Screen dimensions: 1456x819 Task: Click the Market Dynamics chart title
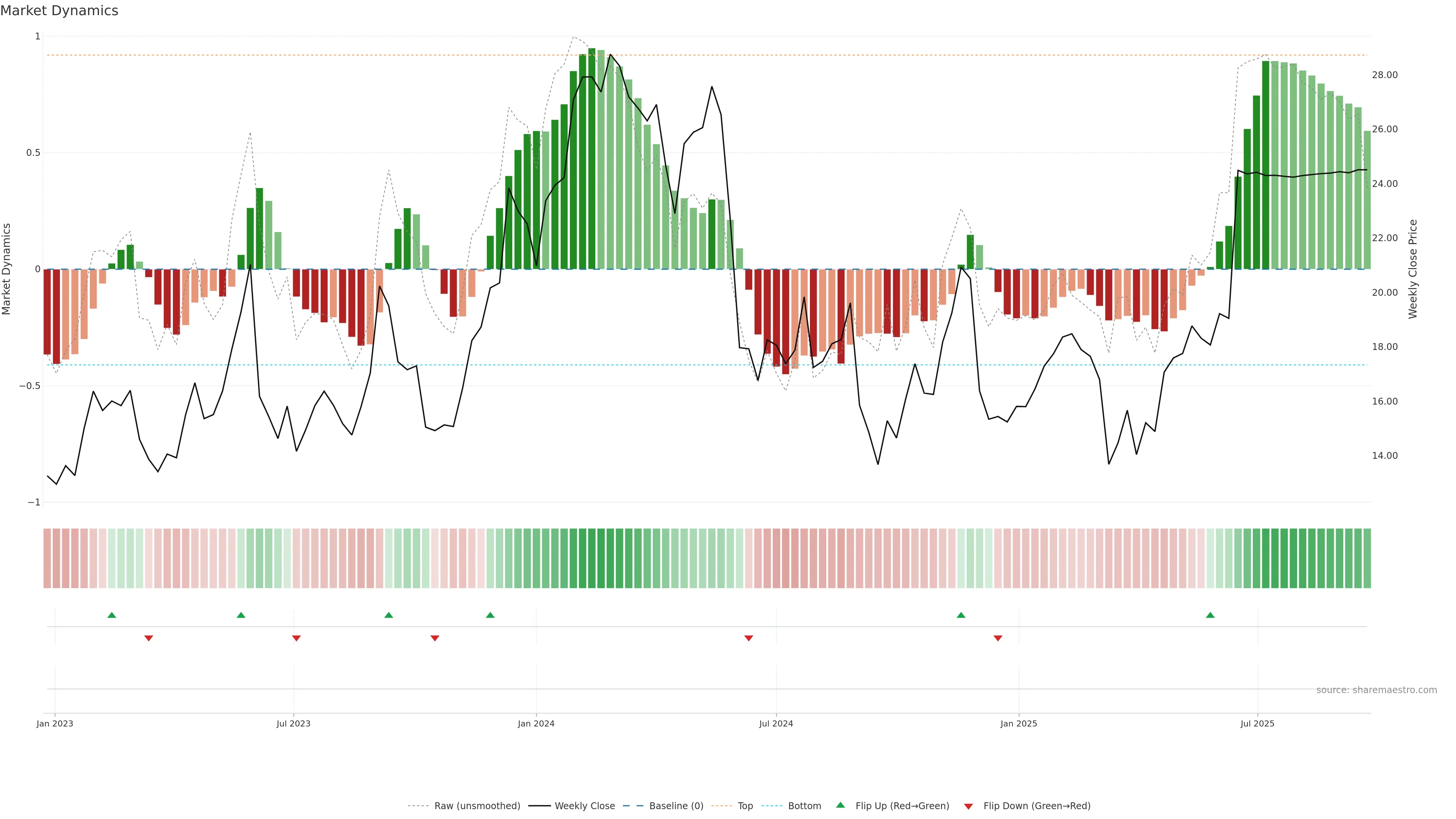(60, 11)
